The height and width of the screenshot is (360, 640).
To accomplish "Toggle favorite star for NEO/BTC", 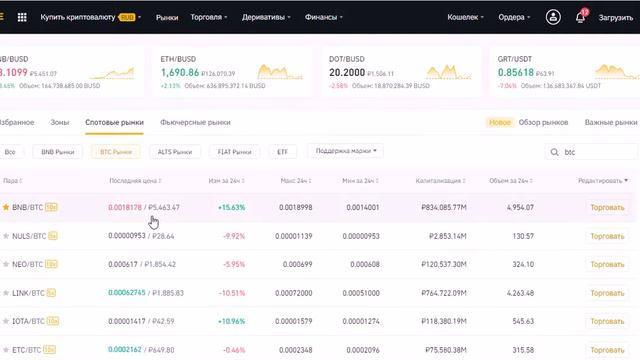I will [x=6, y=264].
